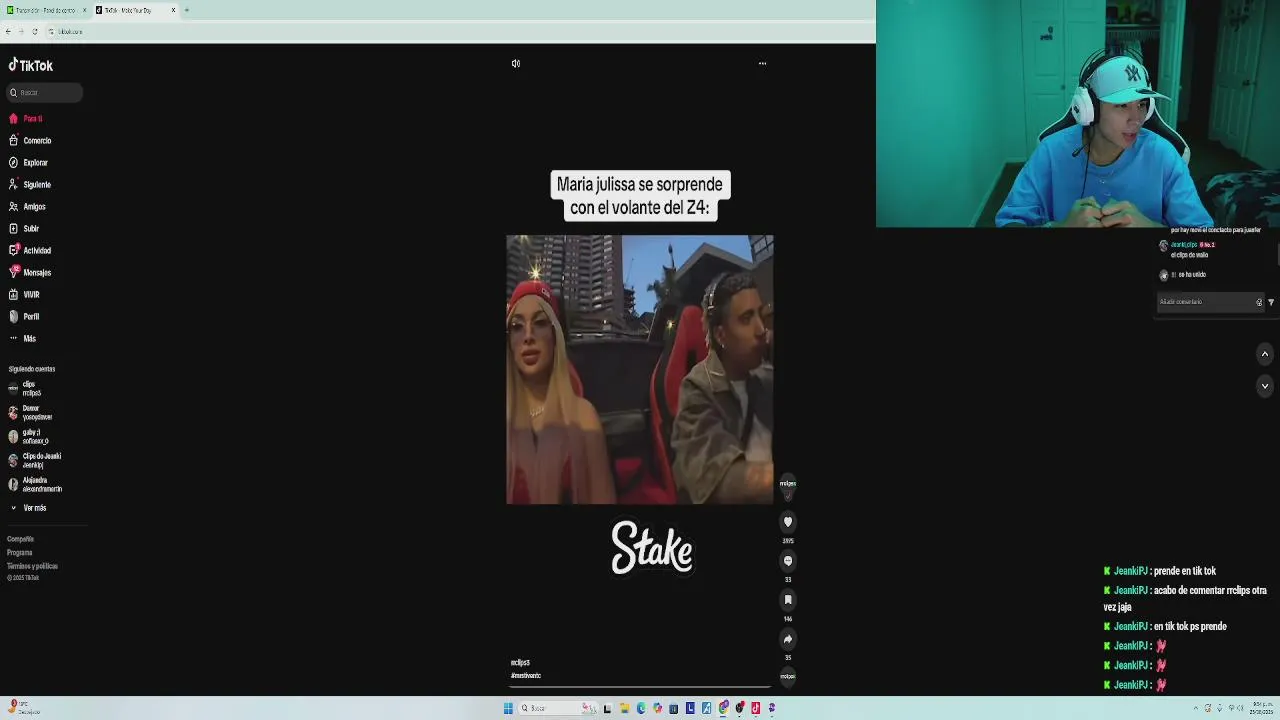Open the spinning sound disc icon
The width and height of the screenshot is (1280, 720).
[x=788, y=676]
